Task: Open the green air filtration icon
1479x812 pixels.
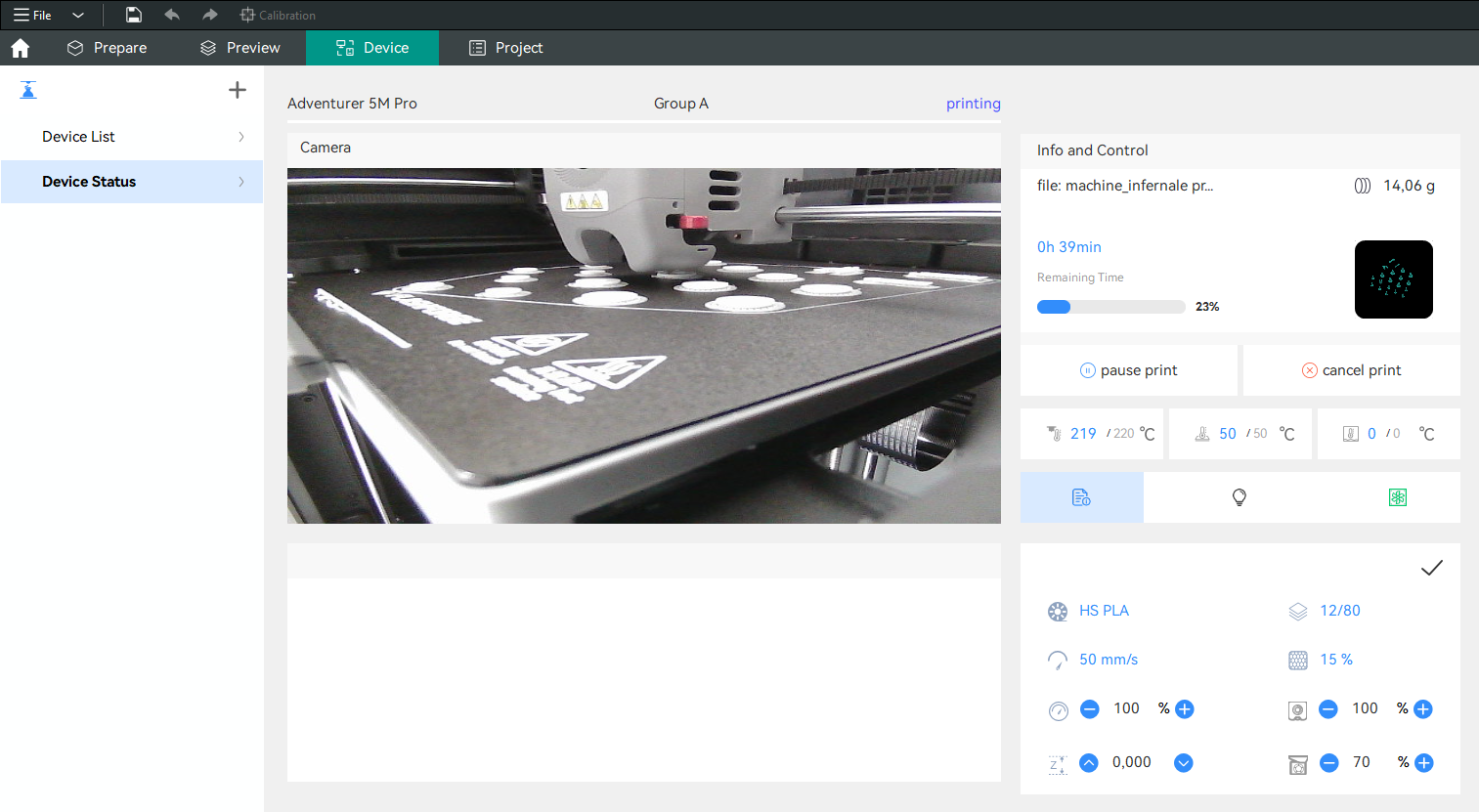Action: pyautogui.click(x=1398, y=497)
